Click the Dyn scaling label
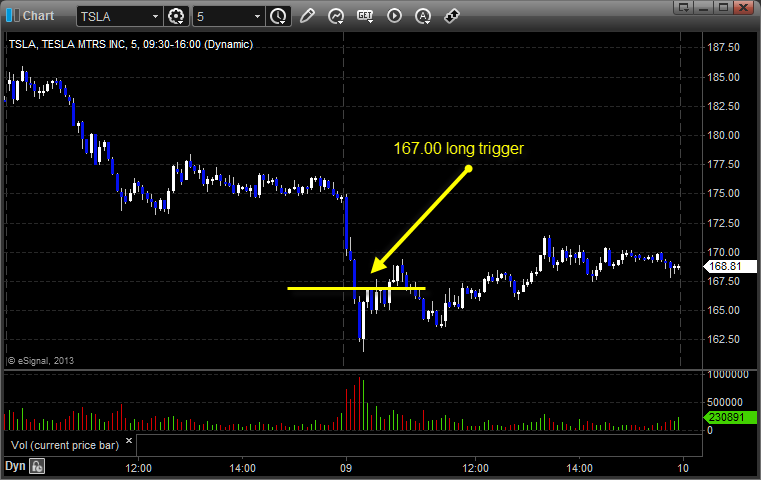 (15, 466)
